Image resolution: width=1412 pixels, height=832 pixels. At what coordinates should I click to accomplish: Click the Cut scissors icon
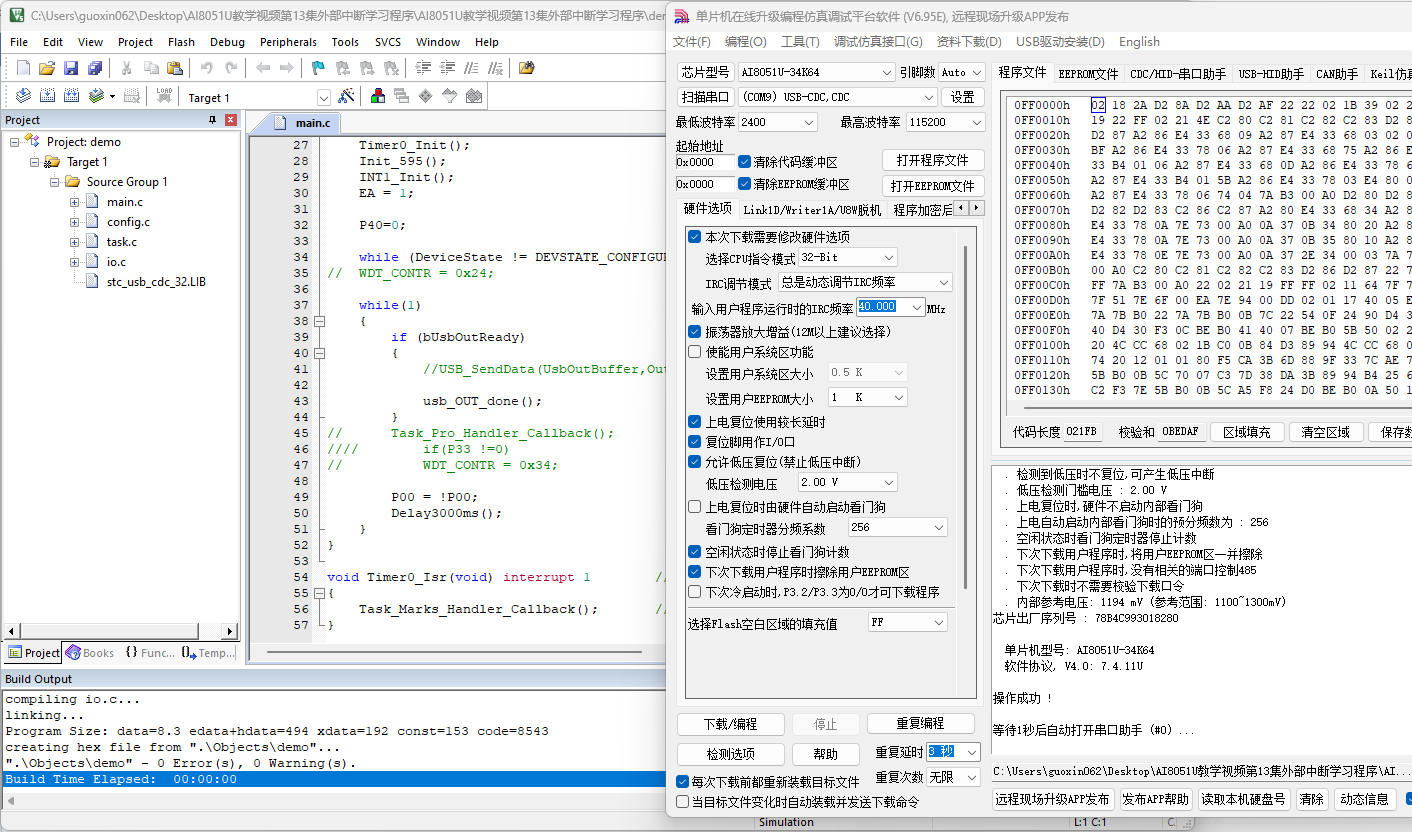(127, 68)
